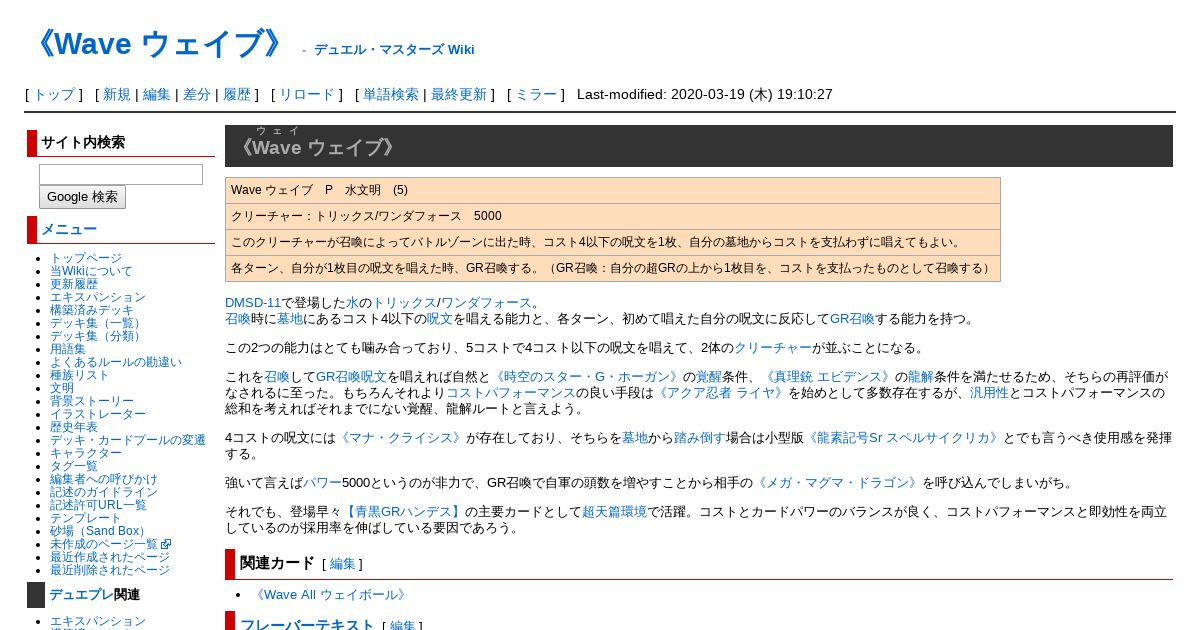This screenshot has height=630, width=1200.
Task: Open 記述のガイドライン in the sidebar
Action: point(104,492)
